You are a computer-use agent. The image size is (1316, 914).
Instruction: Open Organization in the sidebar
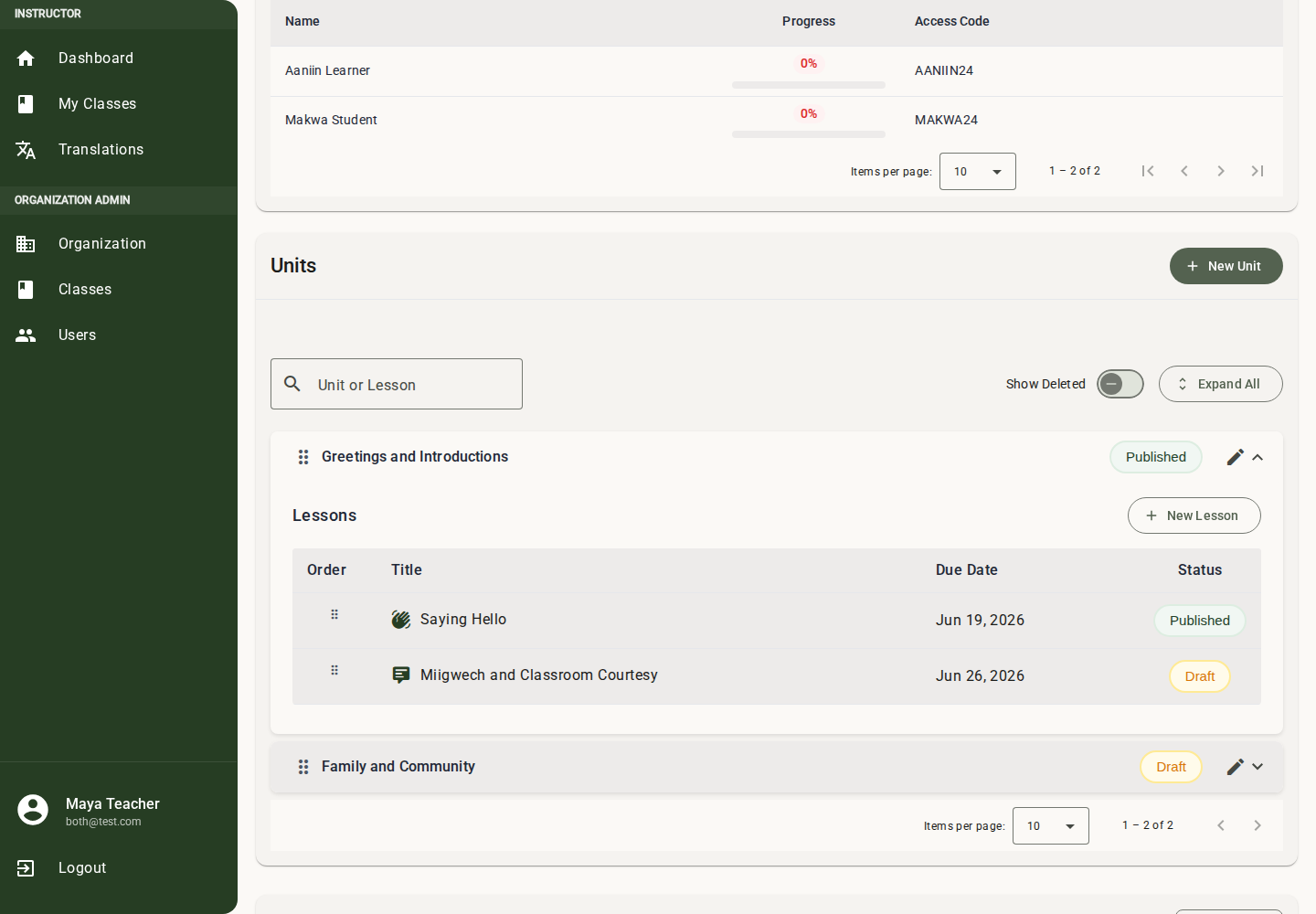119,244
